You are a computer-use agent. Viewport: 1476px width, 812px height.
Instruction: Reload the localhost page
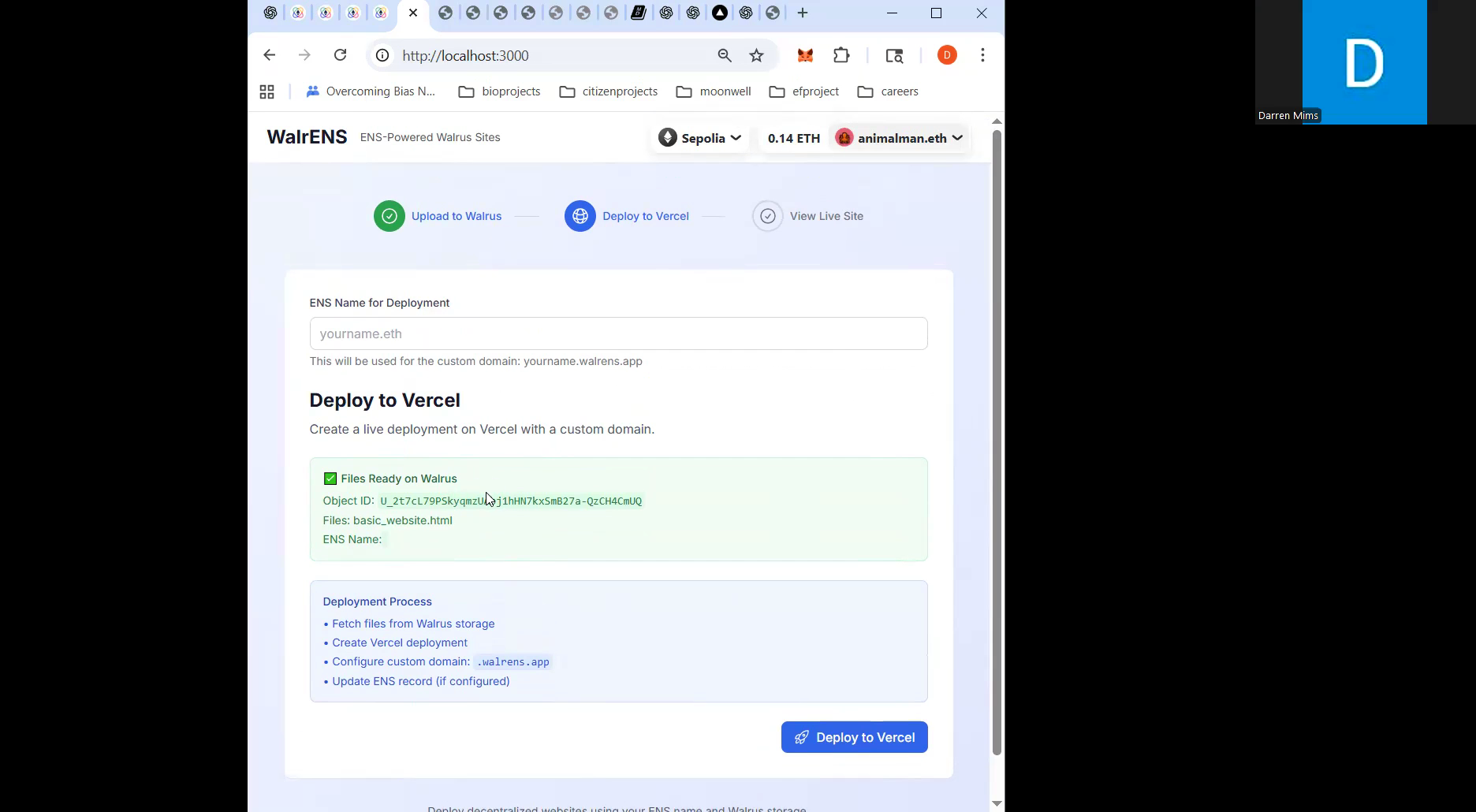[x=340, y=55]
